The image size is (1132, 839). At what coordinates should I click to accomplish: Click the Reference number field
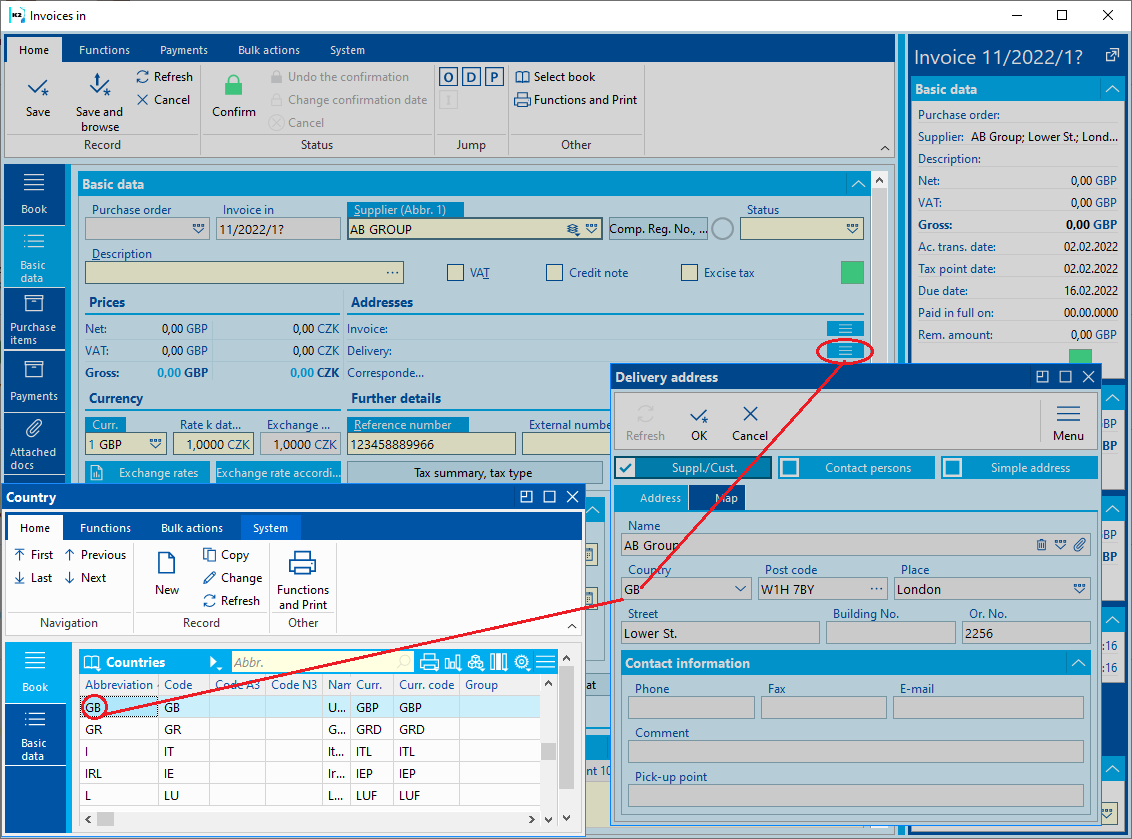coord(431,444)
